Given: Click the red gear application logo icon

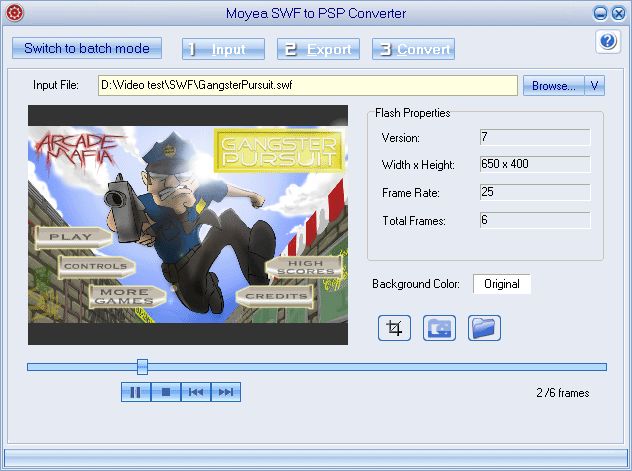Looking at the screenshot, I should (15, 13).
